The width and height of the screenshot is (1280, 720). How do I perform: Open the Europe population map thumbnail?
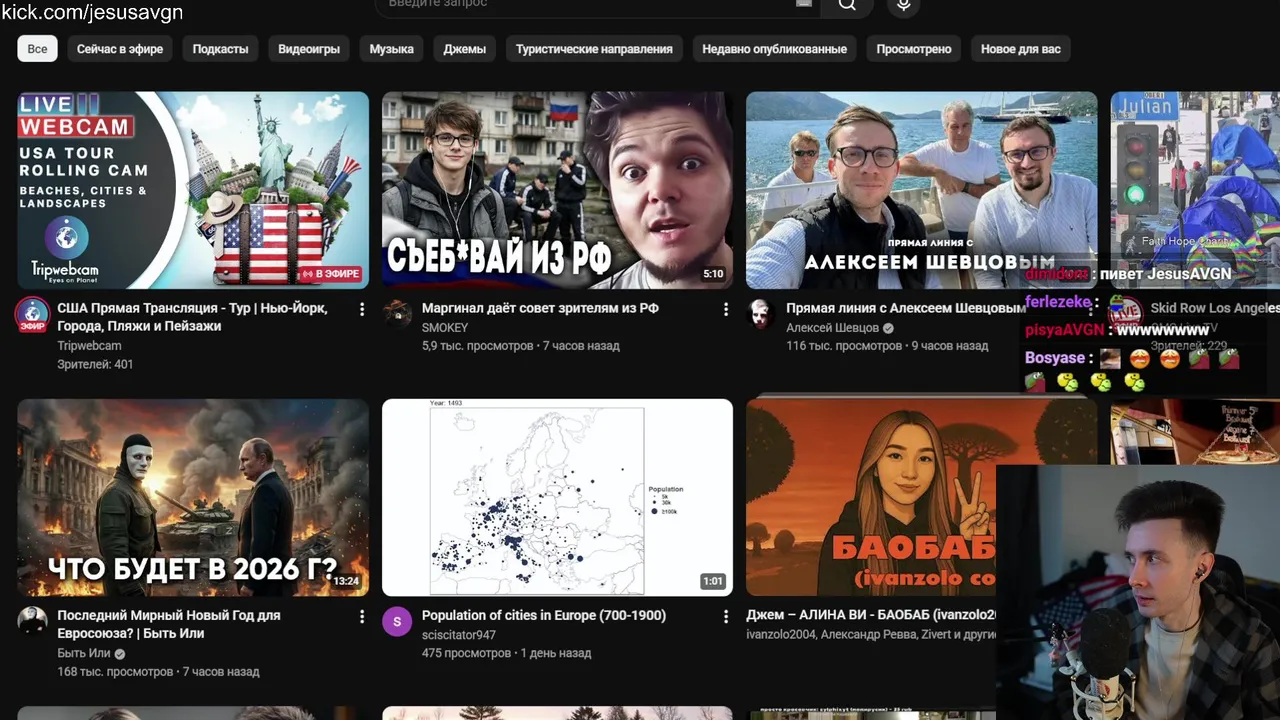557,497
